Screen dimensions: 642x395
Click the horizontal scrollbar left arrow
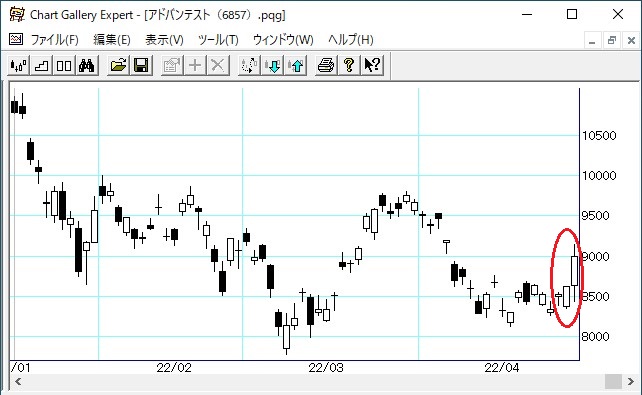(18, 381)
